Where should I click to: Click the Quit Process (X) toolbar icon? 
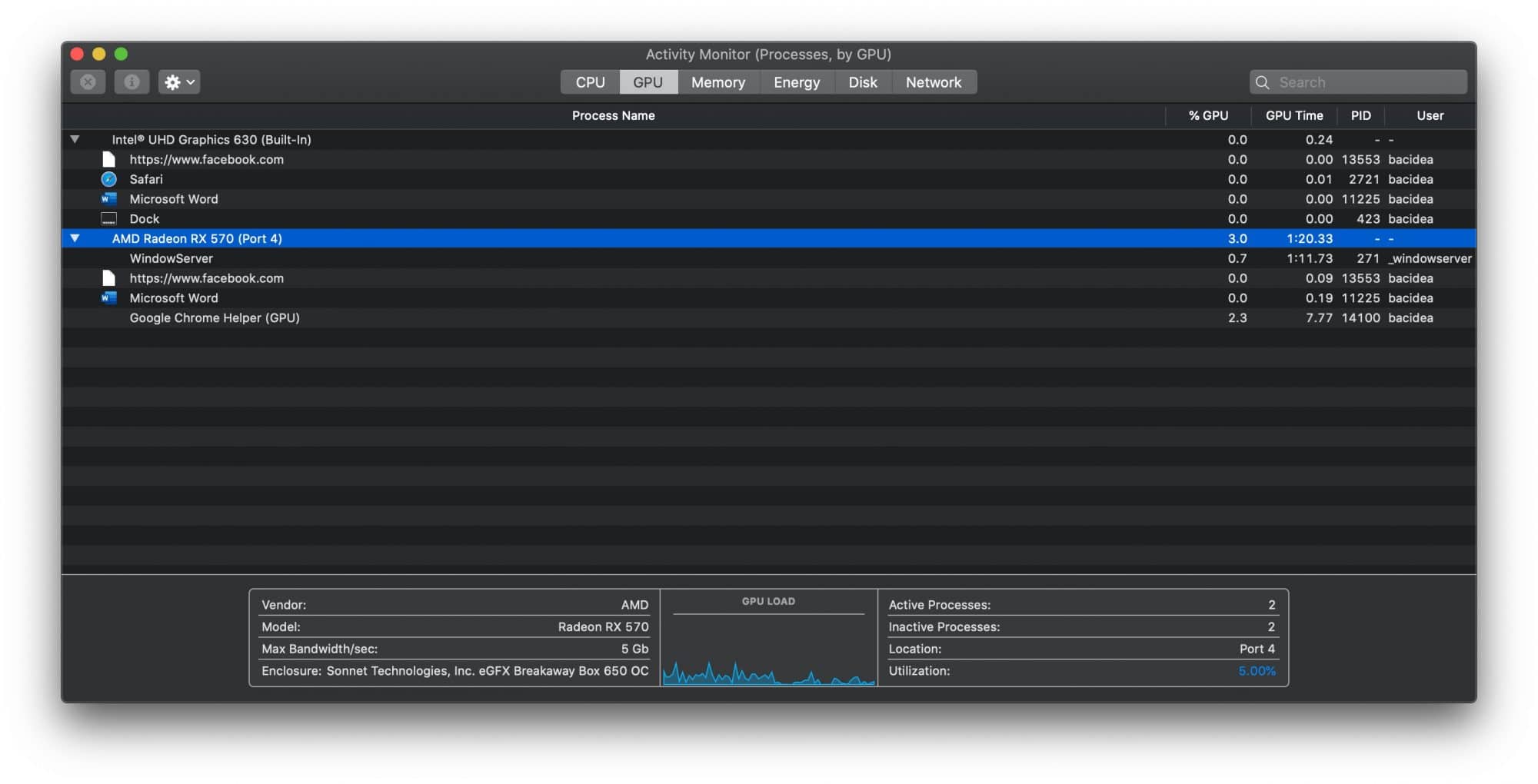(x=88, y=82)
